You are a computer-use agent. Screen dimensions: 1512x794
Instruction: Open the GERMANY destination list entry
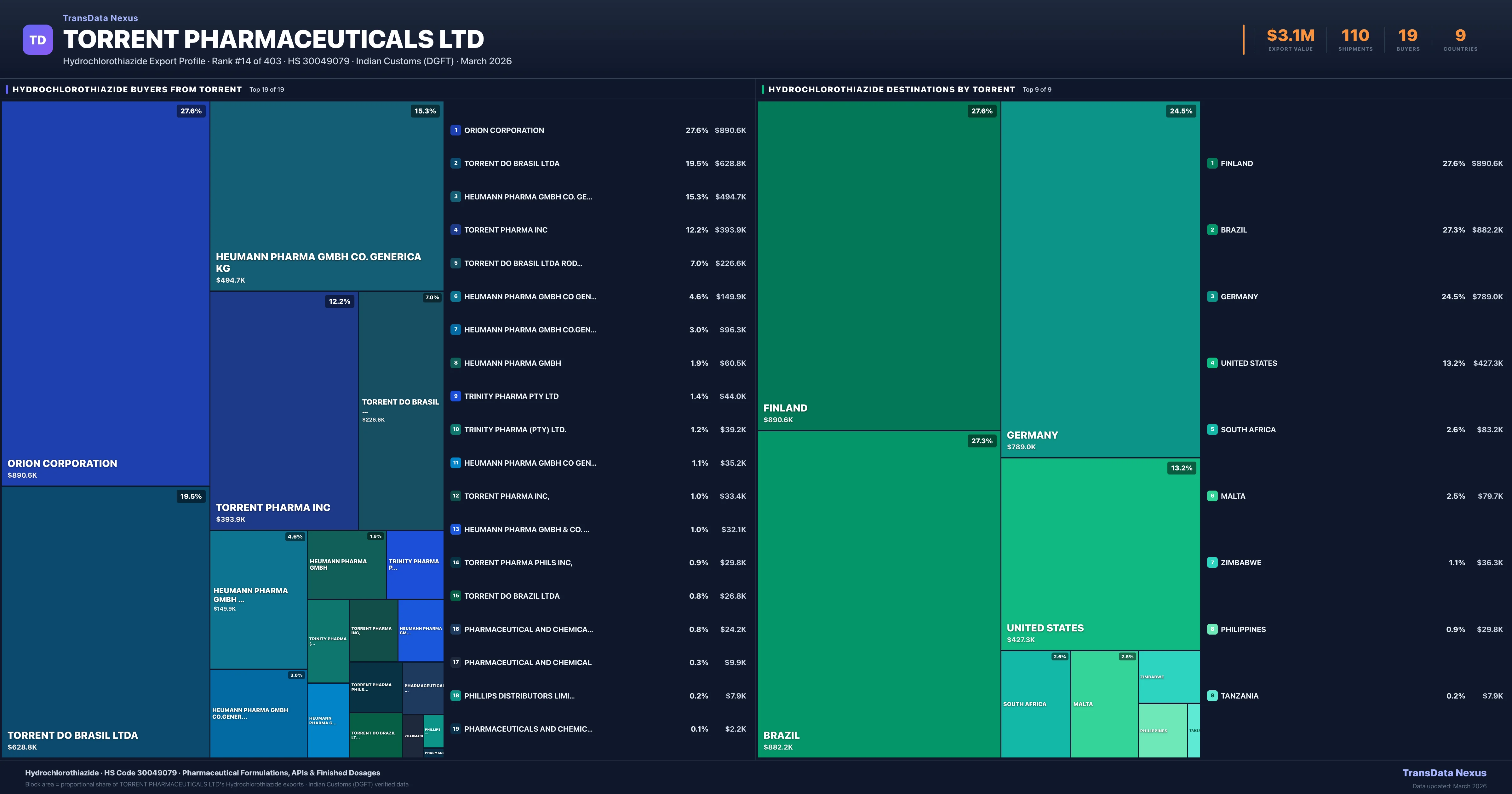point(1239,296)
